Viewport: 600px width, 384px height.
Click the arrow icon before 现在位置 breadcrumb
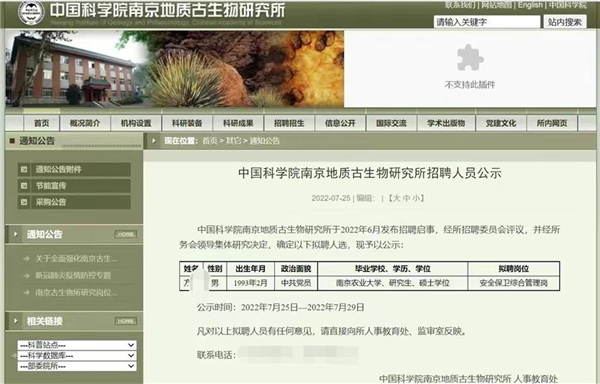154,141
